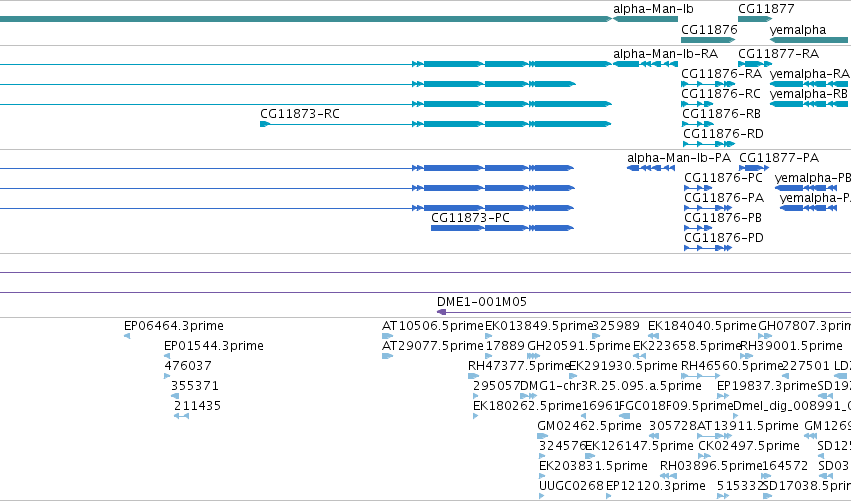Click feature label 324576
851x501 pixels.
(562, 447)
